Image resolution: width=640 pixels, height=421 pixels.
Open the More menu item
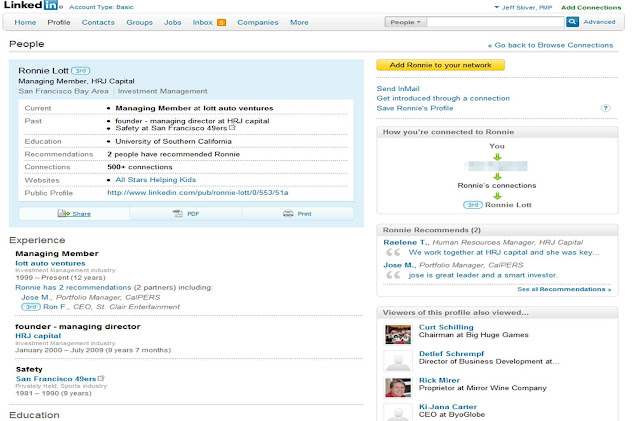[x=299, y=22]
